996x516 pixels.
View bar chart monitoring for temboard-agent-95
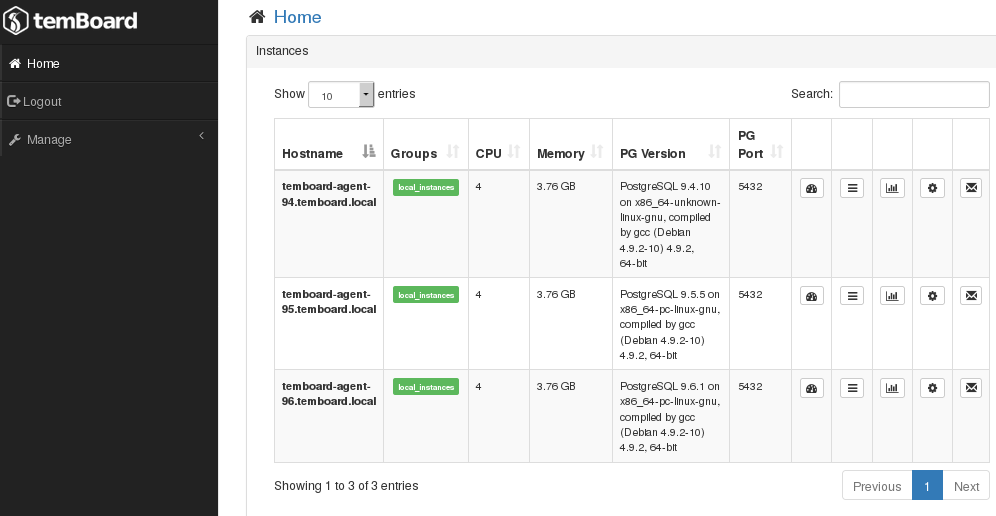(x=892, y=296)
